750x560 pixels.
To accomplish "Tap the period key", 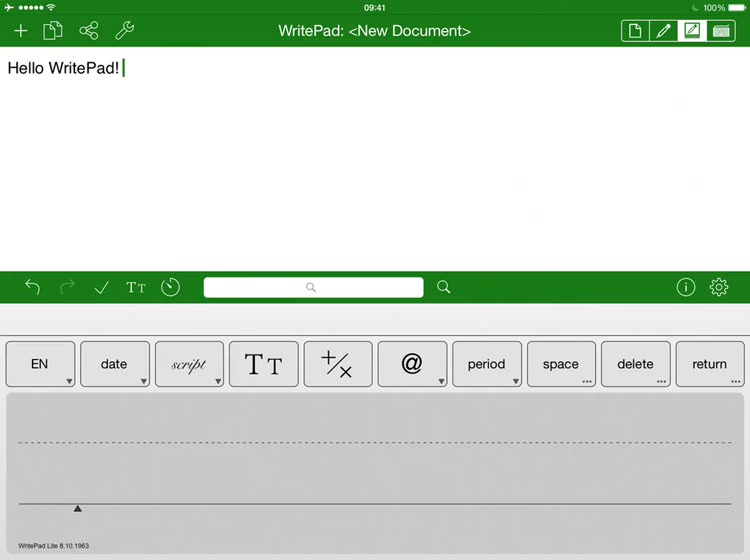I will pyautogui.click(x=487, y=364).
